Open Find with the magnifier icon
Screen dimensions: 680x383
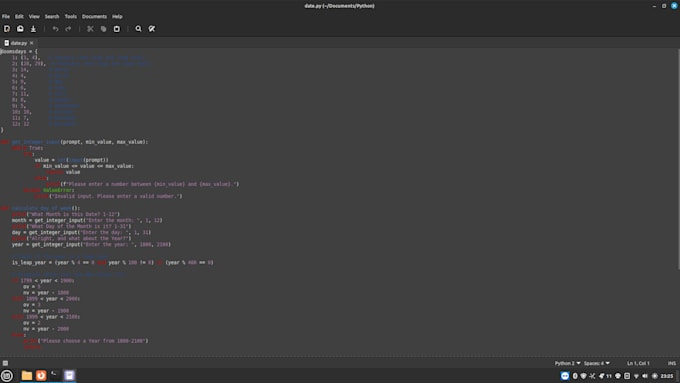click(x=138, y=29)
